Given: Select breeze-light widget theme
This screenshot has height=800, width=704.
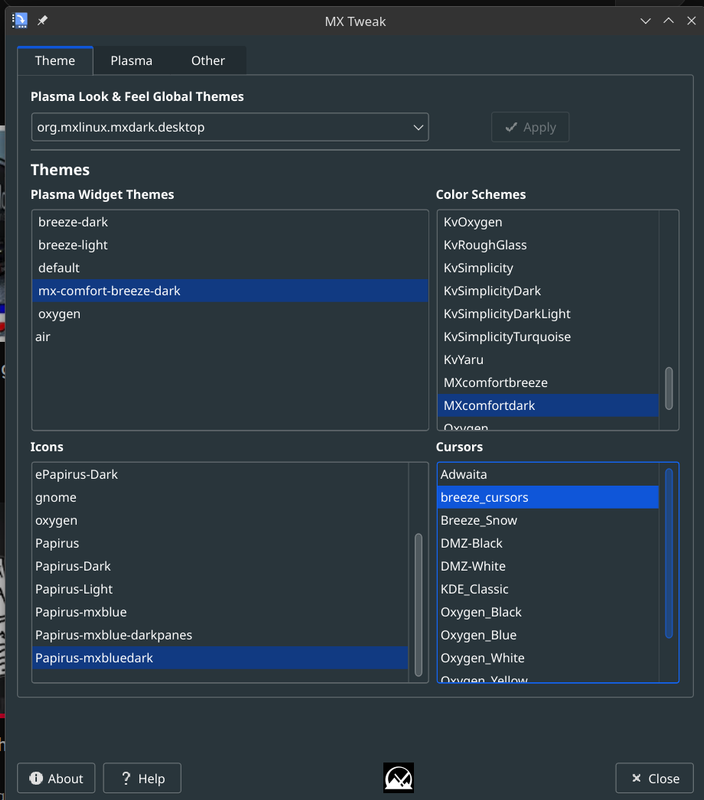Looking at the screenshot, I should coord(230,245).
